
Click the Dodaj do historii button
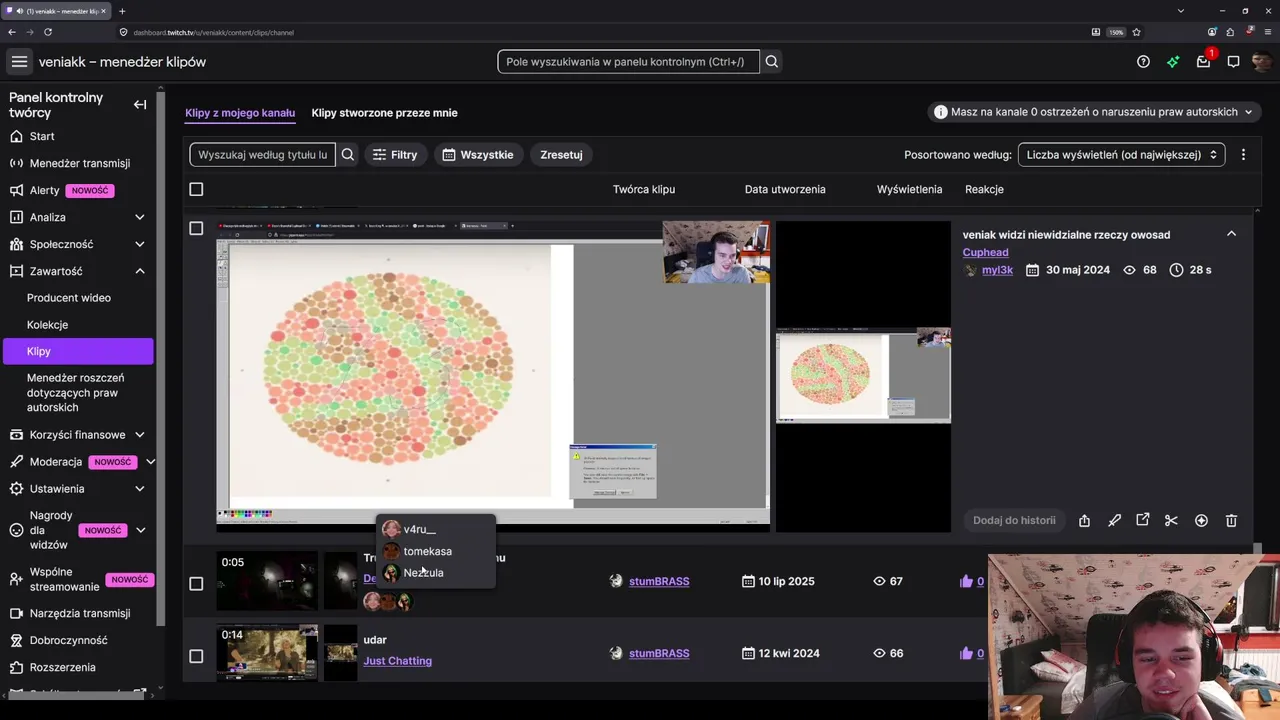point(1014,520)
